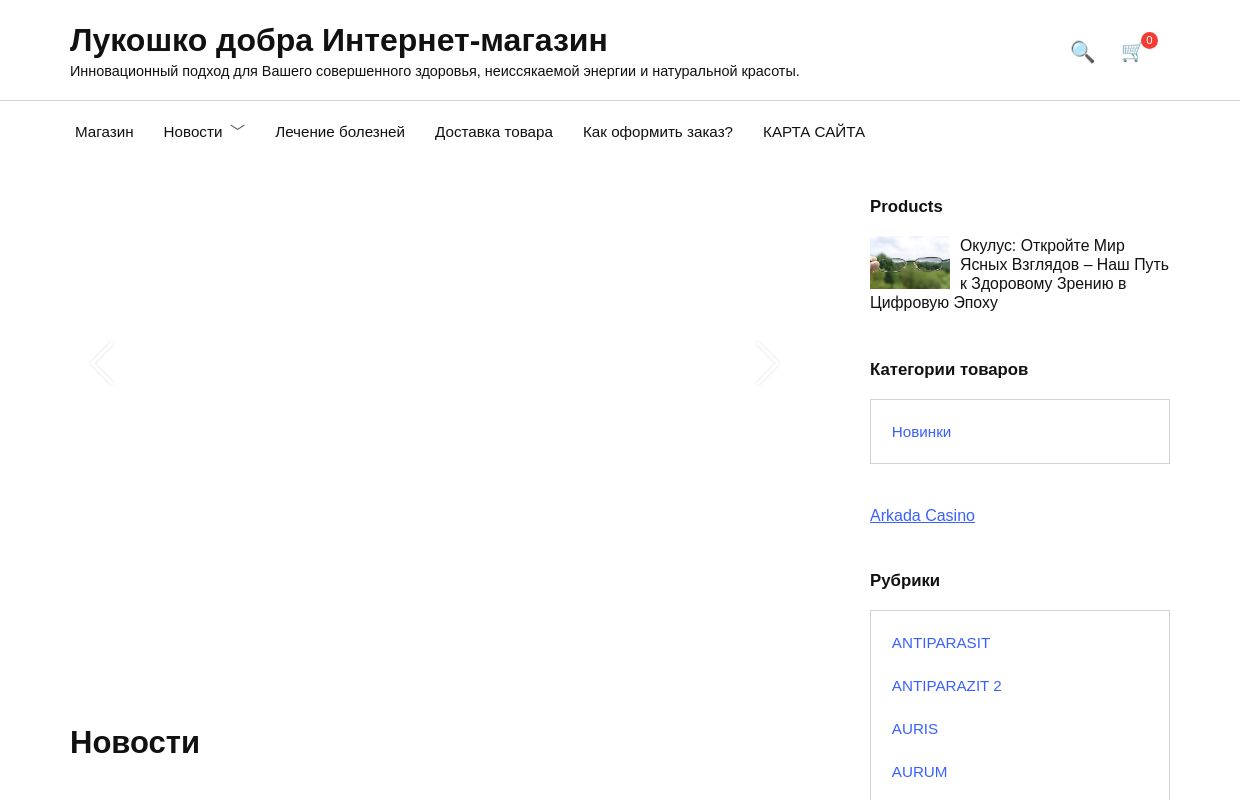The width and height of the screenshot is (1240, 800).
Task: Open the AURUM rubric
Action: pyautogui.click(x=919, y=771)
